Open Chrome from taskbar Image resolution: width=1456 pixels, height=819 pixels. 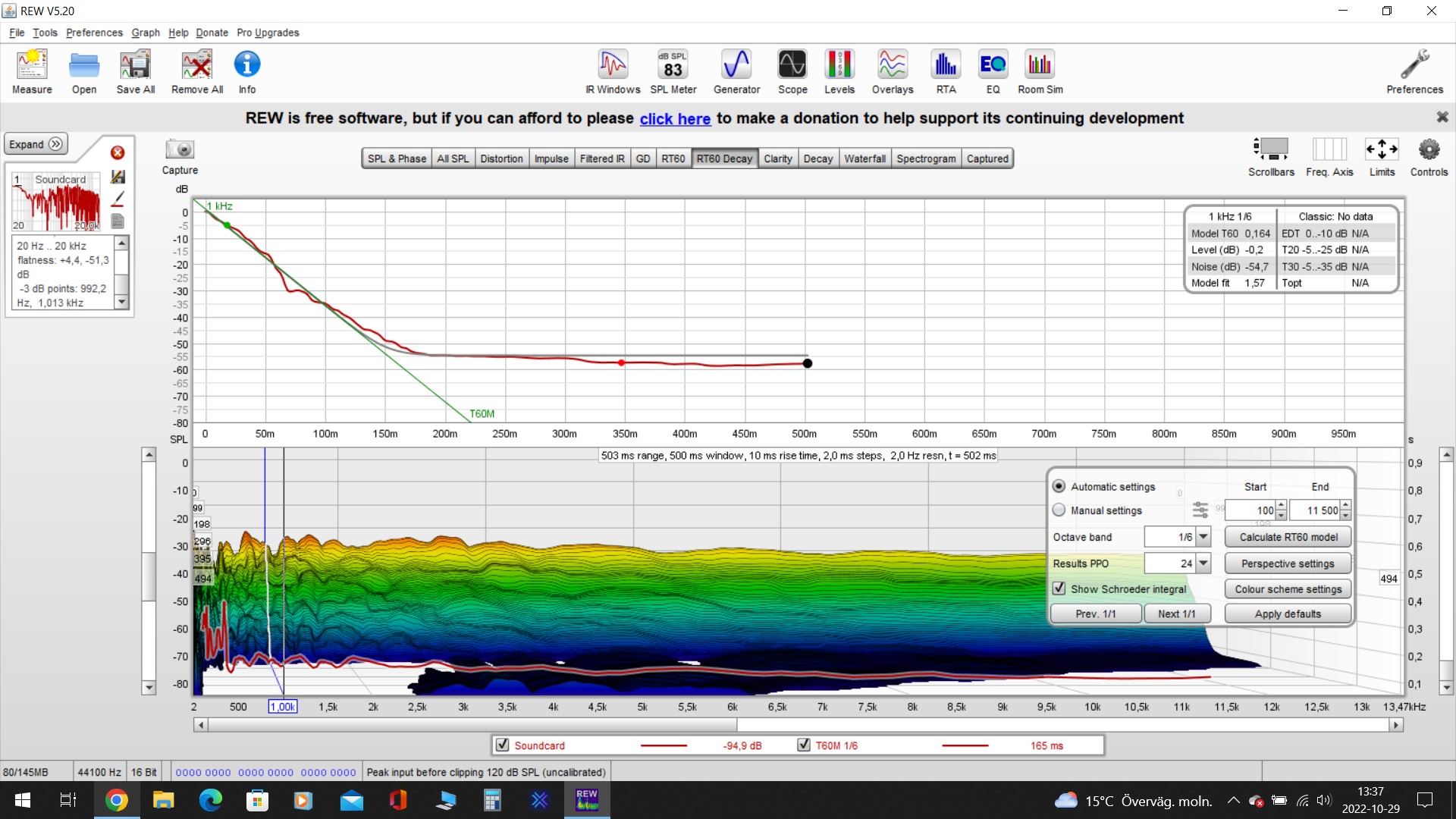coord(116,800)
